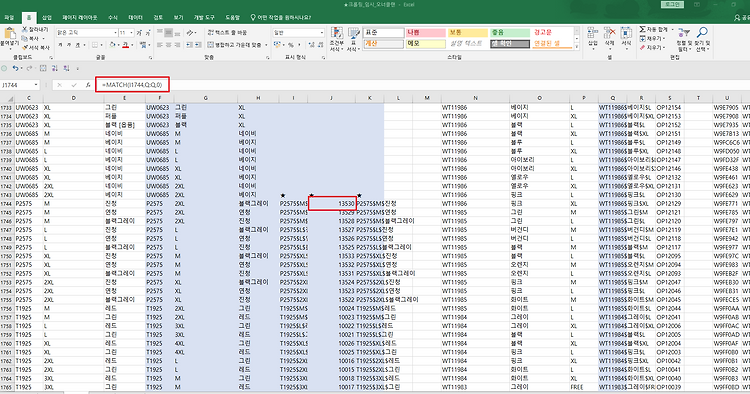
Task: Open the 파일 (File) tab
Action: [9, 17]
